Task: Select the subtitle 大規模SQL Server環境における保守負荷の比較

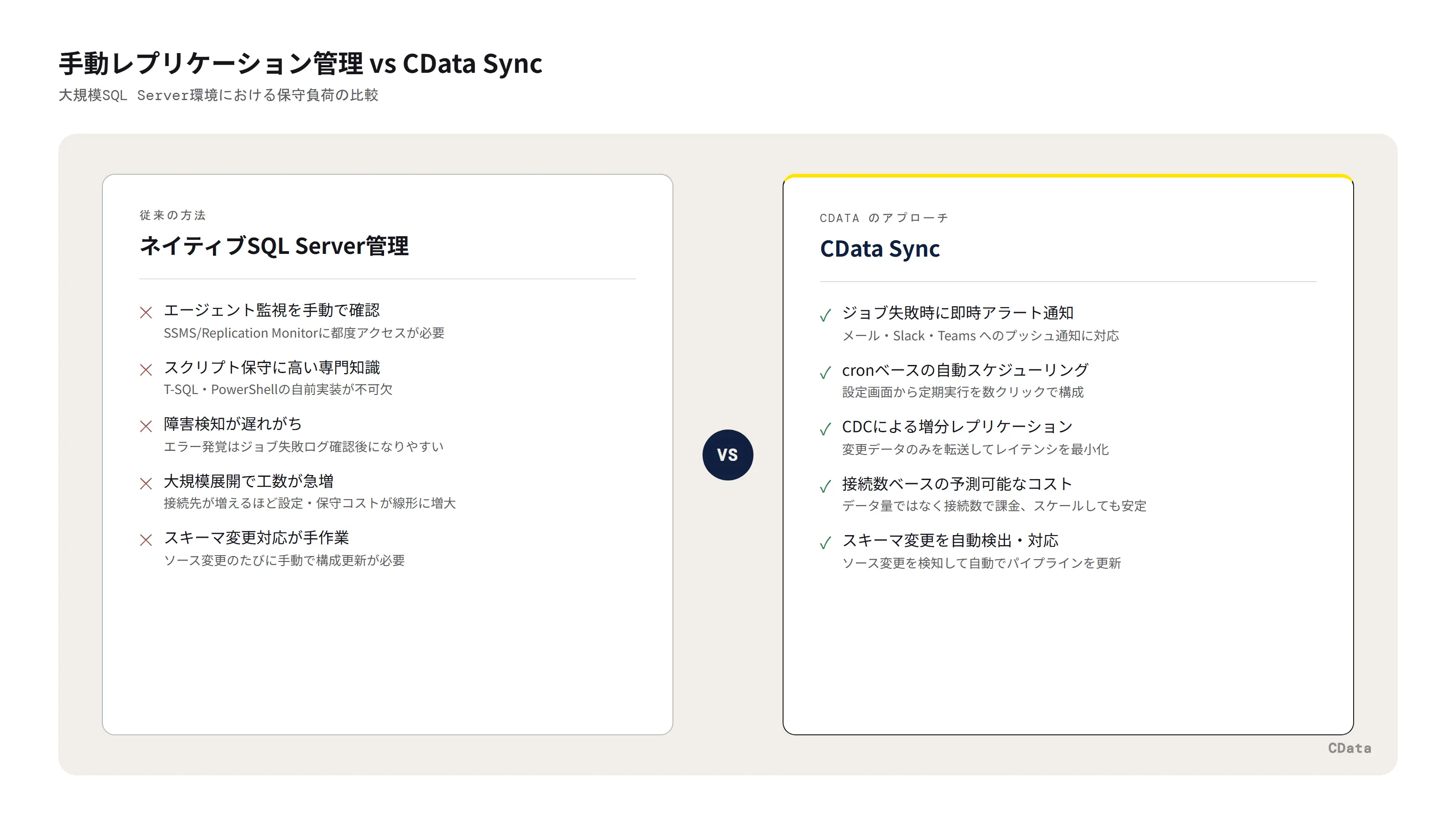Action: click(x=218, y=95)
